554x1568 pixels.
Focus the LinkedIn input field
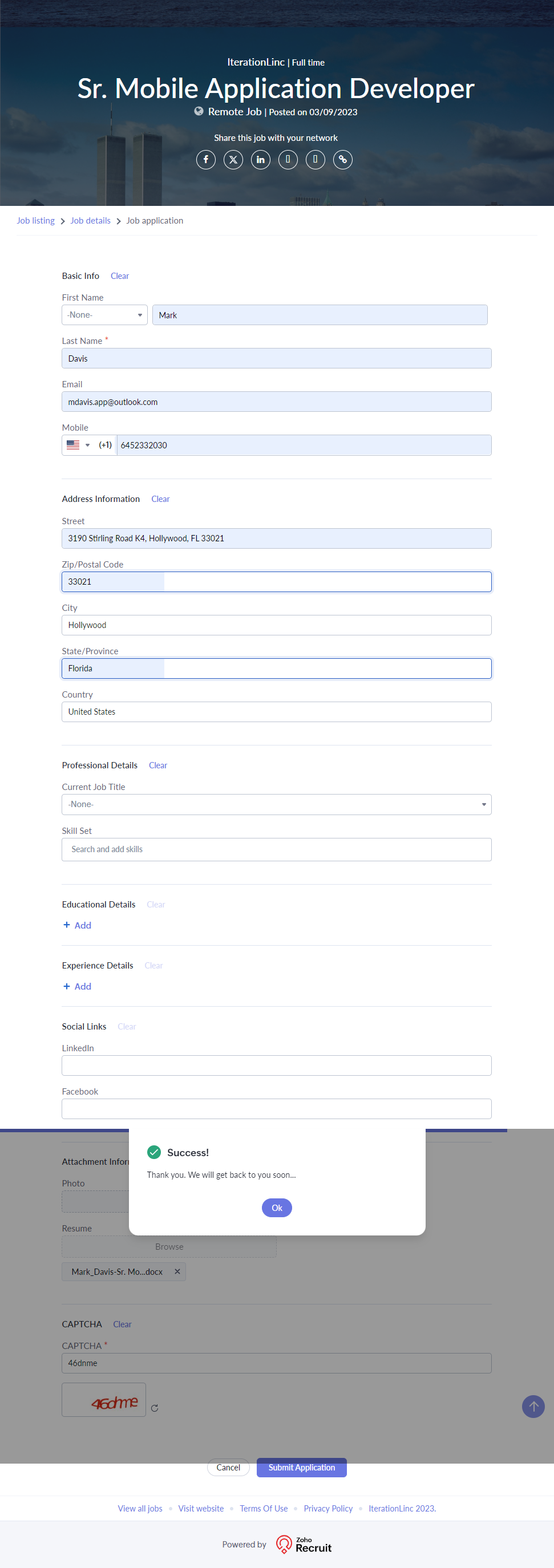pos(276,1065)
